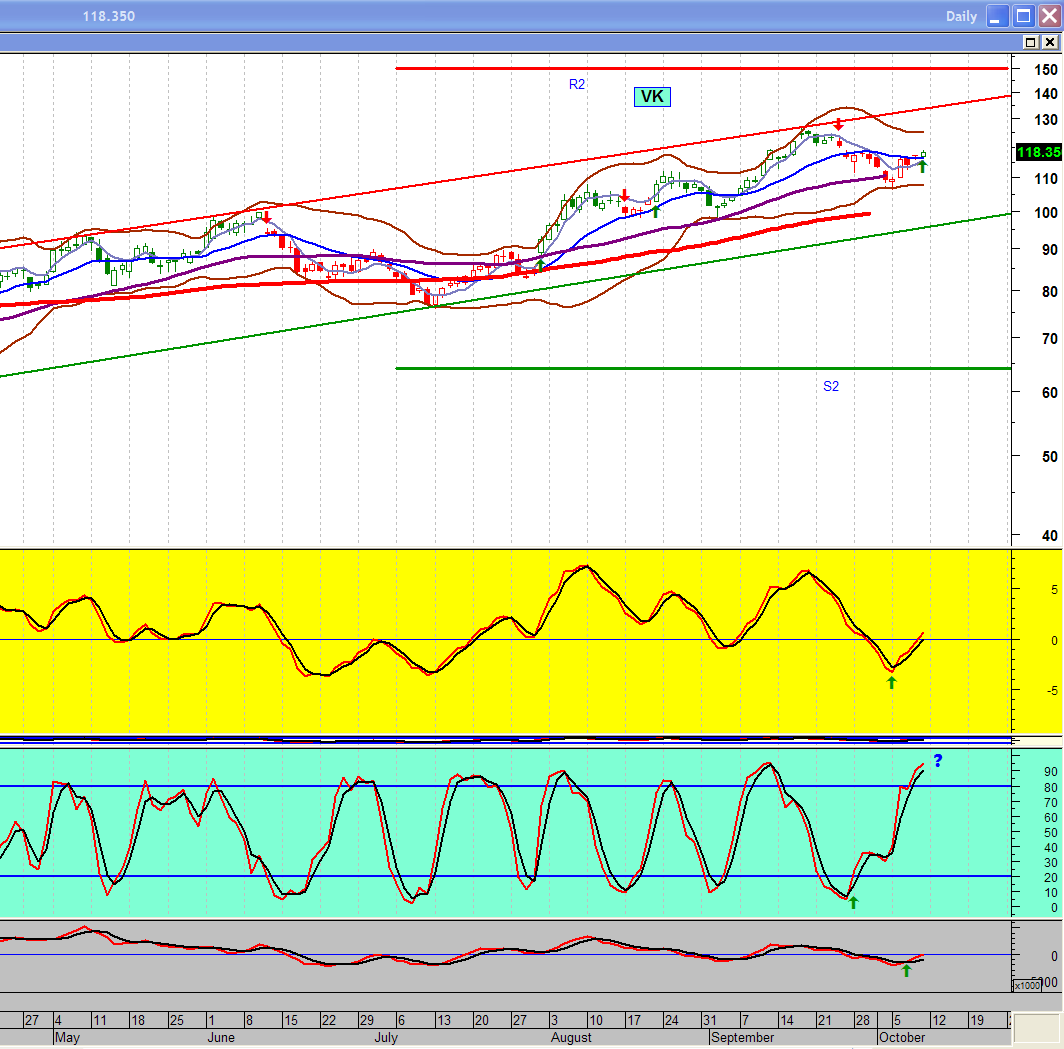Click the 118.35 current price tag
The height and width of the screenshot is (1049, 1064).
click(x=1038, y=152)
